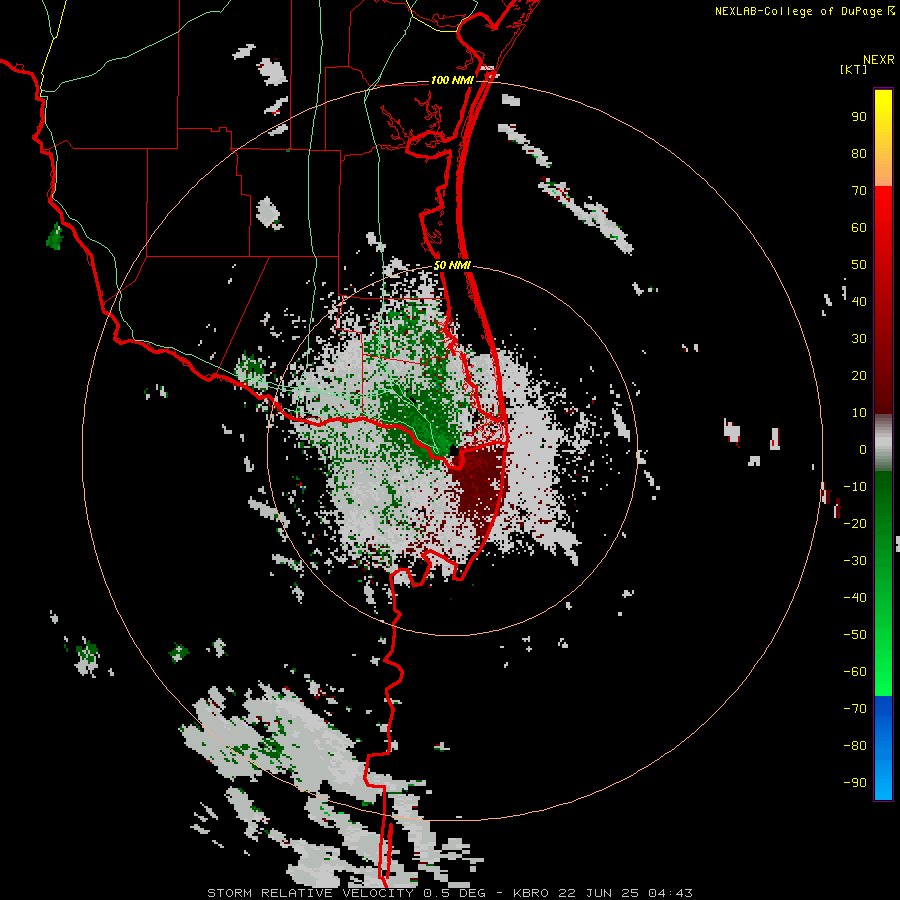Click the NEXR label above color bar
The image size is (900, 900).
[879, 60]
